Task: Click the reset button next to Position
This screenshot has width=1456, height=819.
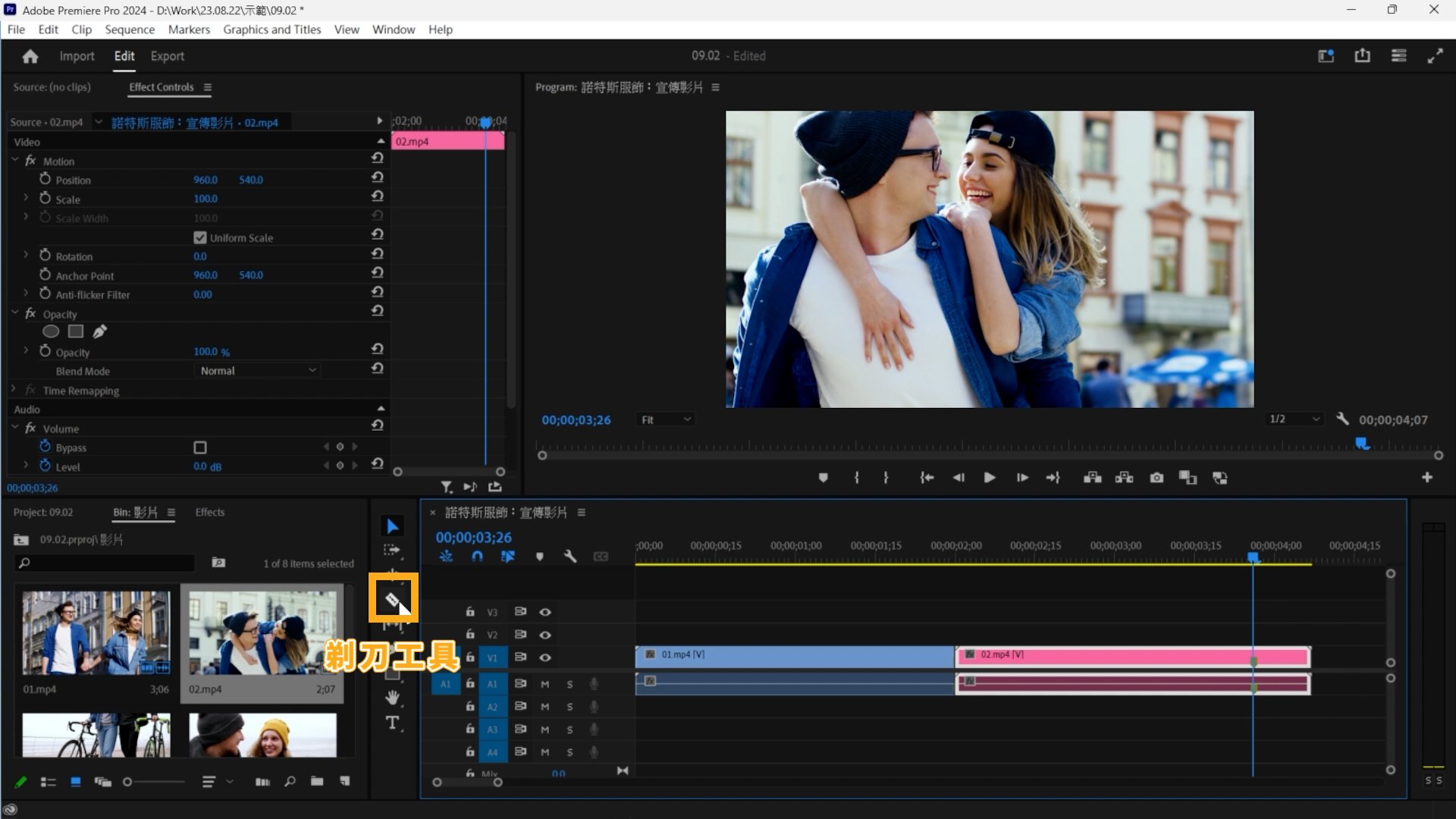Action: tap(377, 177)
